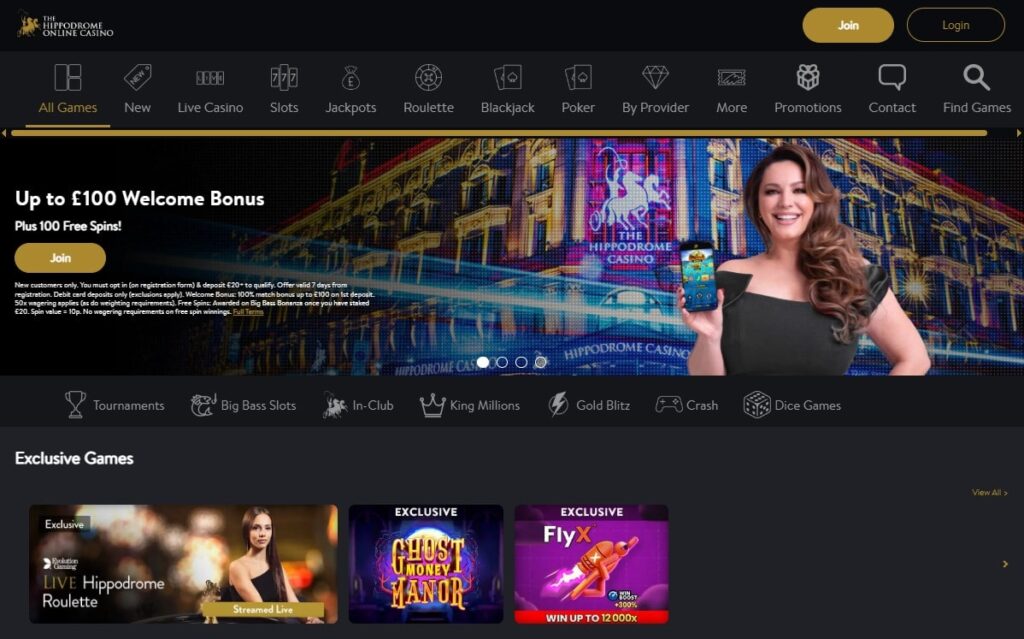
Task: Go to the Contact menu label
Action: pyautogui.click(x=892, y=108)
